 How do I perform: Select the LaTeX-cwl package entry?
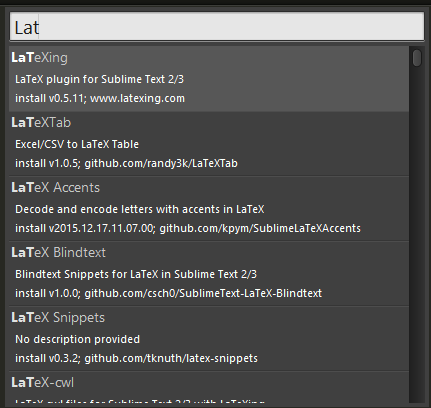[209, 387]
